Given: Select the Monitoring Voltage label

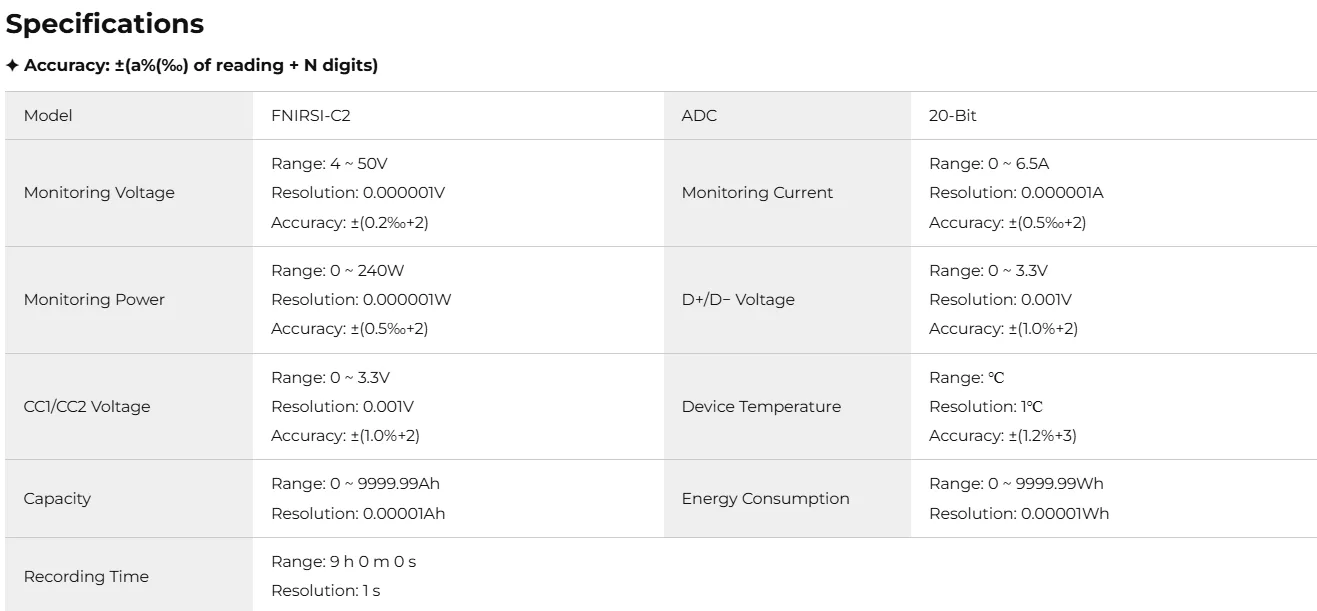Looking at the screenshot, I should point(99,193).
